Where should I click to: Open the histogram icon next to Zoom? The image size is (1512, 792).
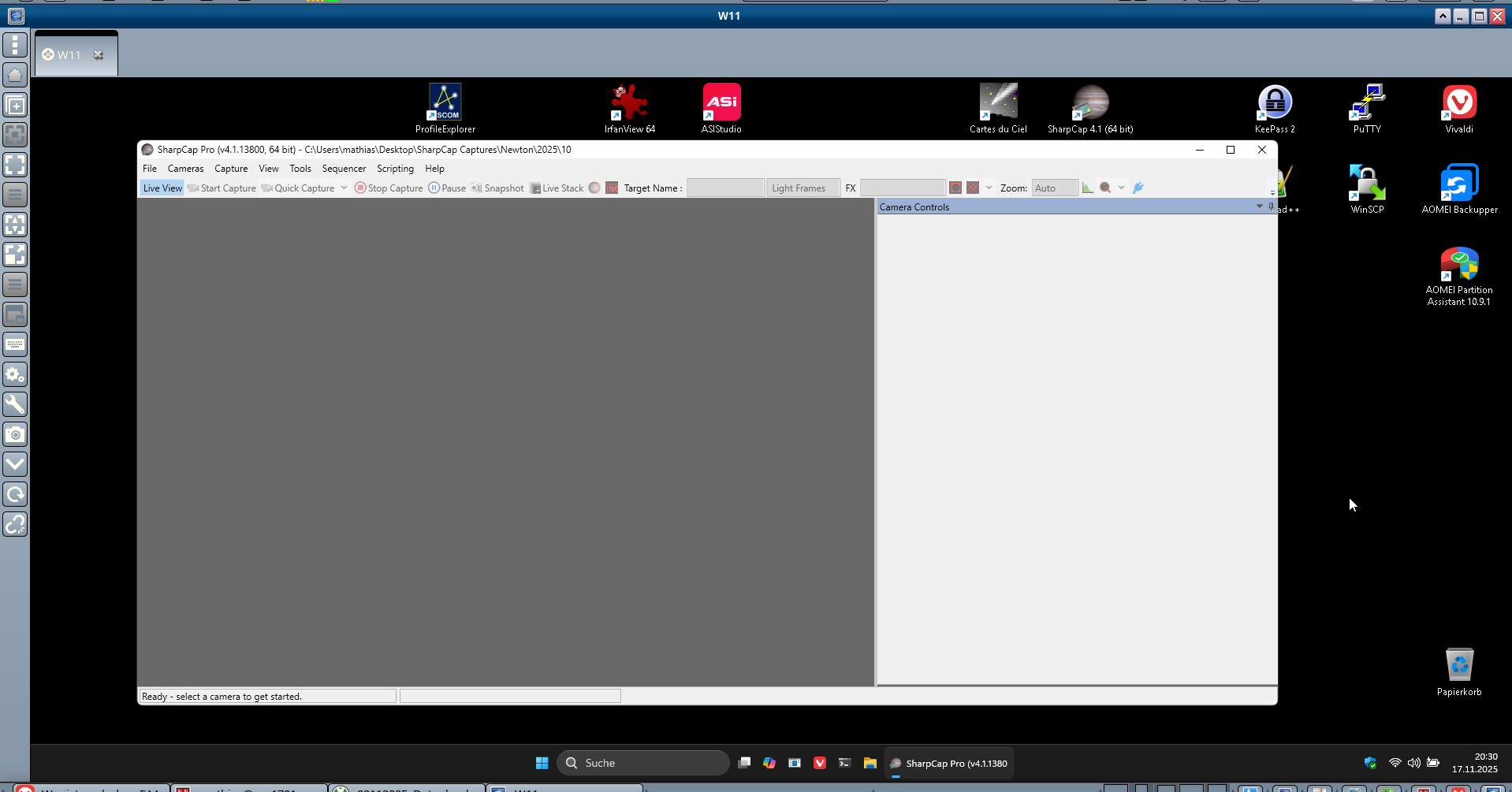1088,188
